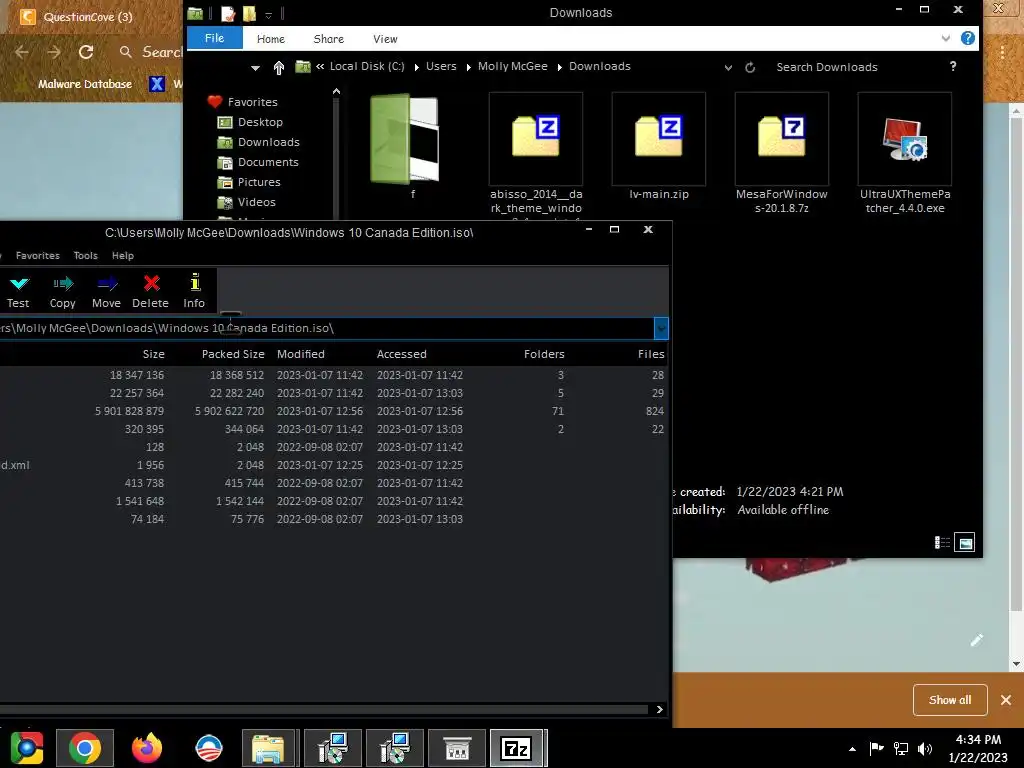Open the recent locations dropdown in Explorer
Viewport: 1024px width, 768px height.
point(255,68)
